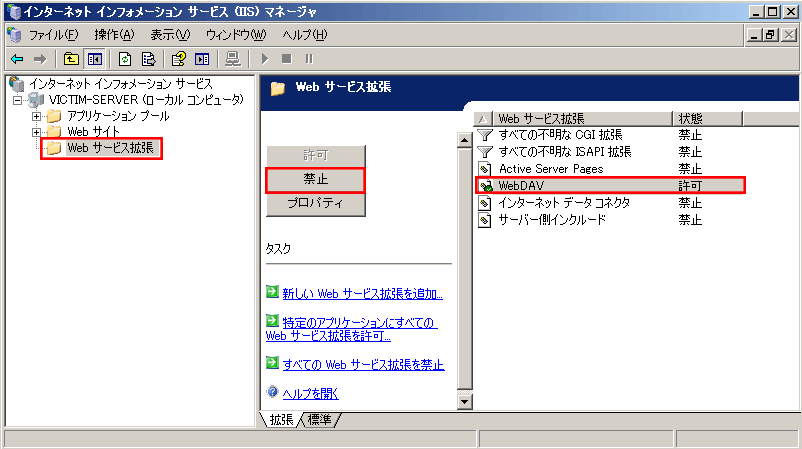
Task: Open the ファイル(F) menu
Action: pyautogui.click(x=53, y=35)
